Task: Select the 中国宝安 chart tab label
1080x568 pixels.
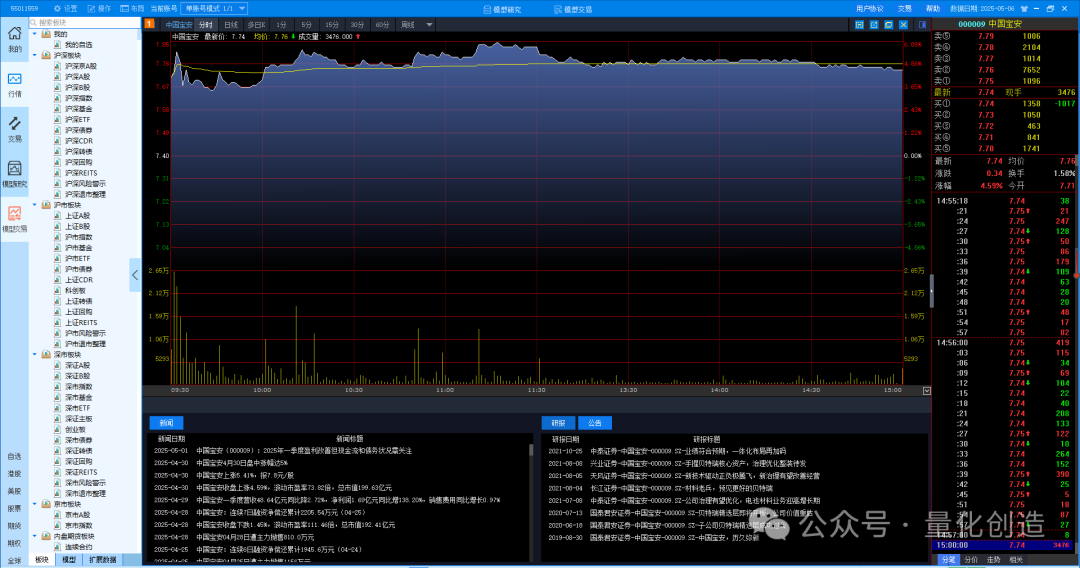Action: tap(178, 25)
